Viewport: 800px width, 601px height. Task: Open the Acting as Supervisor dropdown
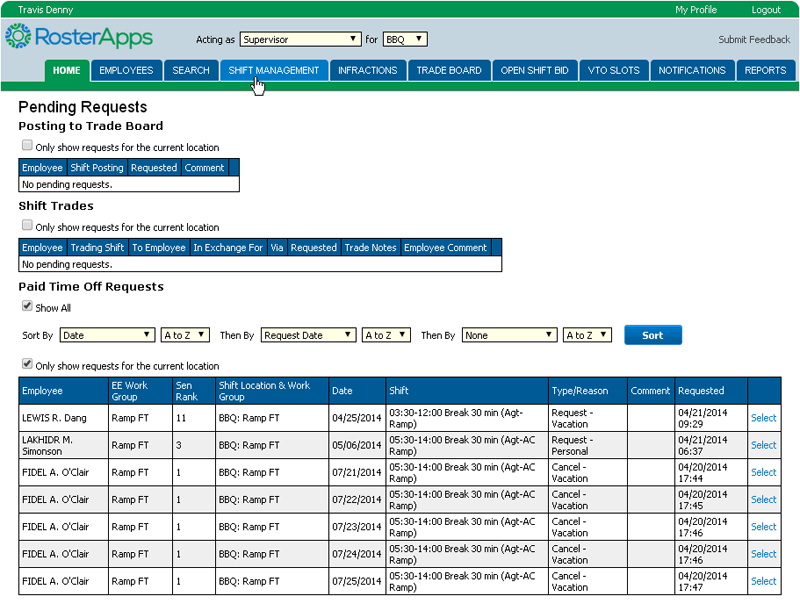click(x=300, y=39)
